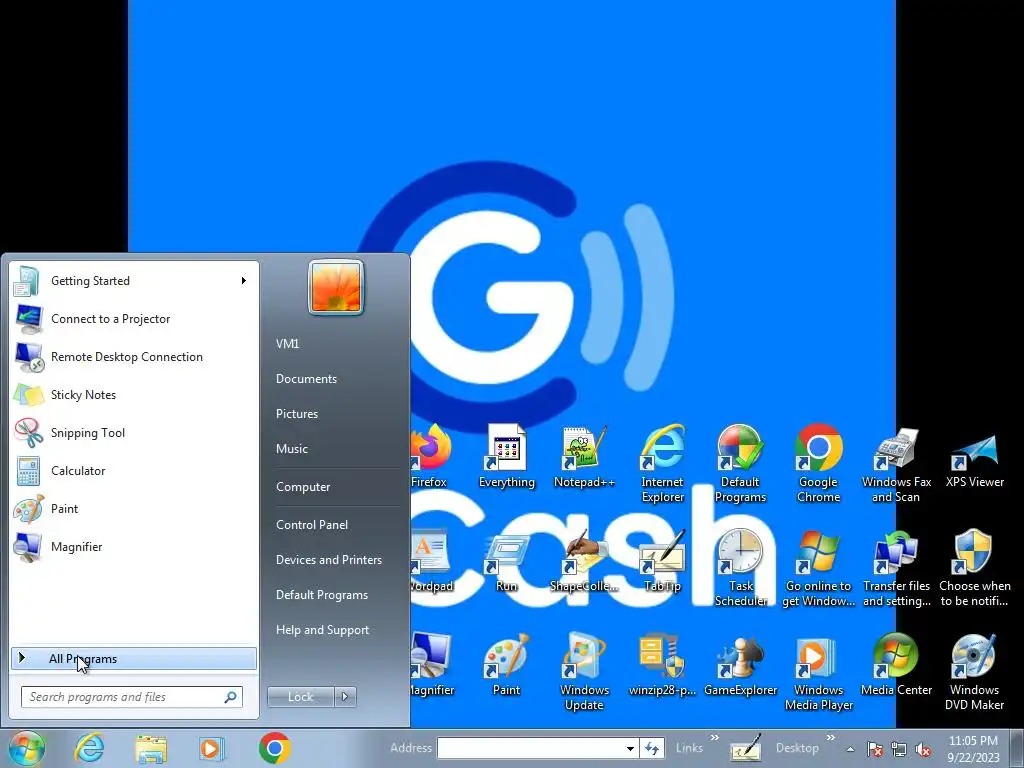Click the Search programs and files box
The image size is (1024, 768).
131,697
